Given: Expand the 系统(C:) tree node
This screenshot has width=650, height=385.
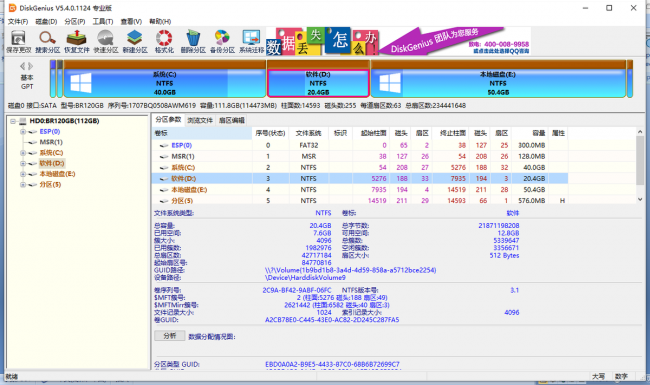Looking at the screenshot, I should pyautogui.click(x=23, y=153).
